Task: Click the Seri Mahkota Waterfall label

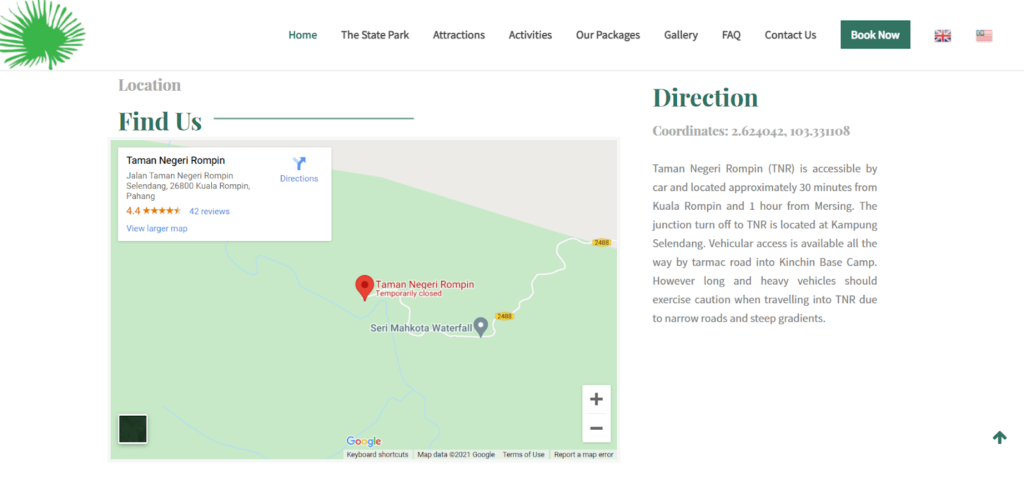Action: click(x=421, y=328)
